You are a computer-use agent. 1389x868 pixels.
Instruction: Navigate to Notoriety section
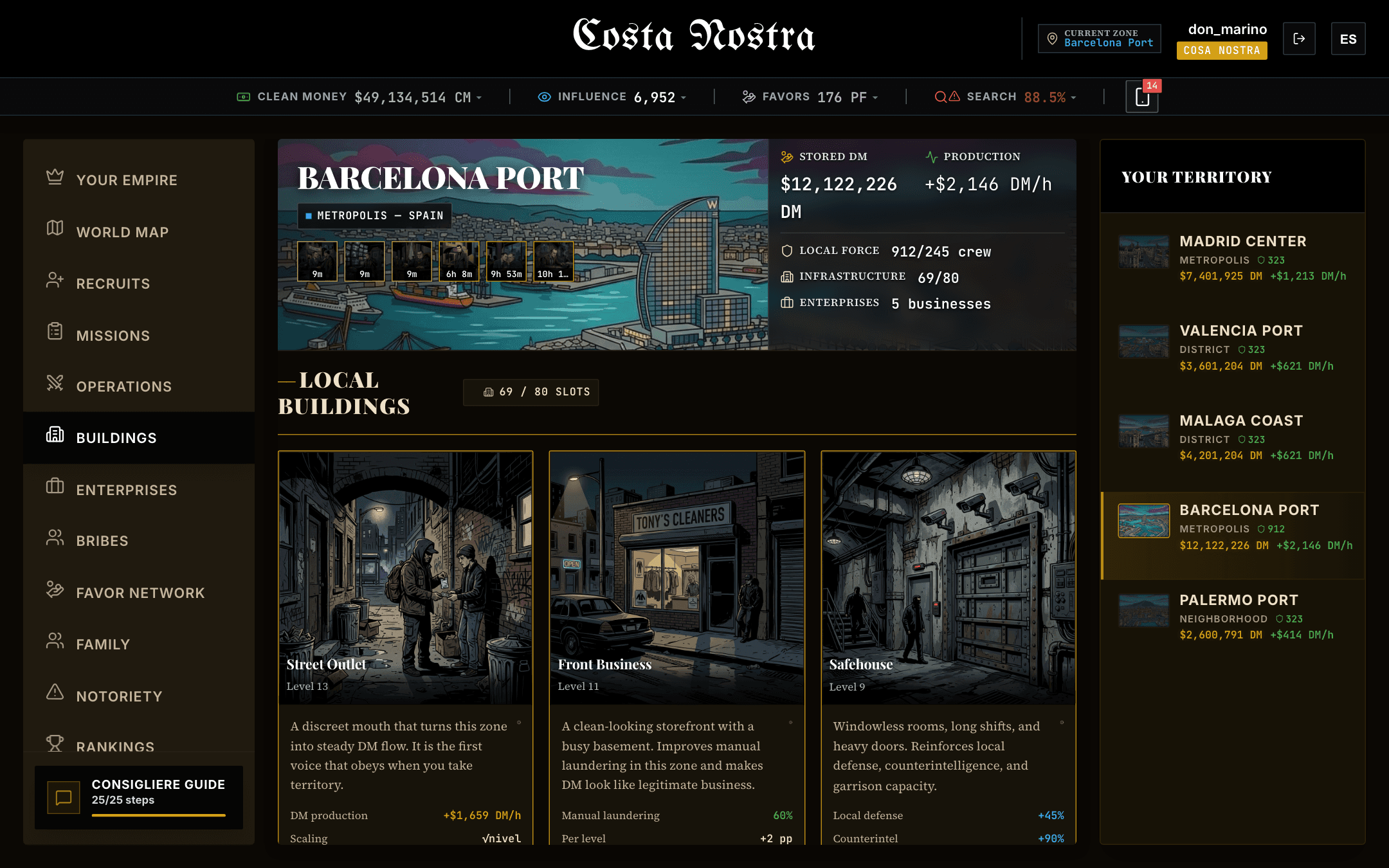139,696
